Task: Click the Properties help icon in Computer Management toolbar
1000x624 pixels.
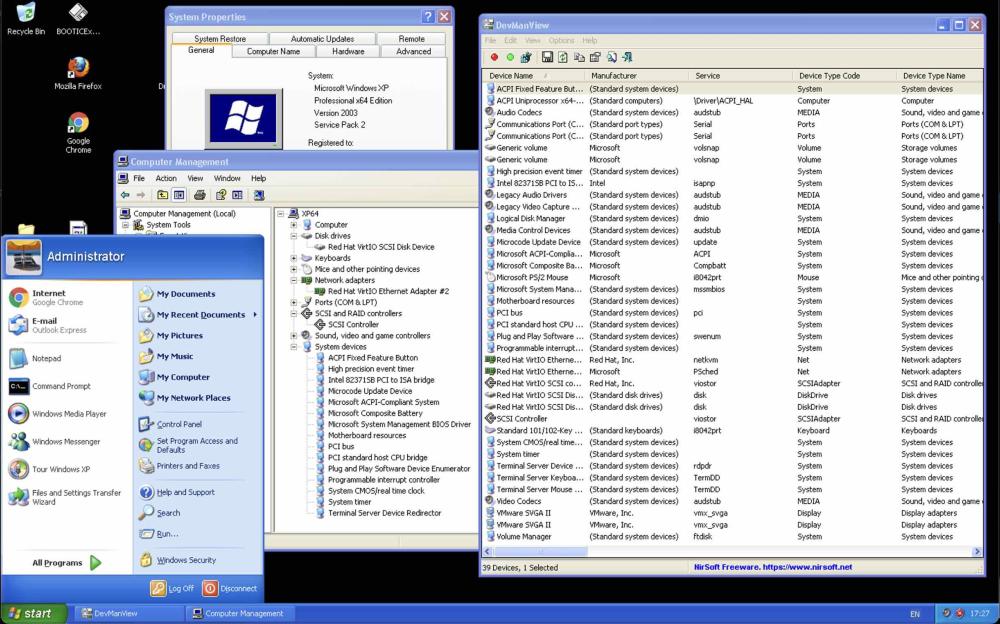Action: 221,195
